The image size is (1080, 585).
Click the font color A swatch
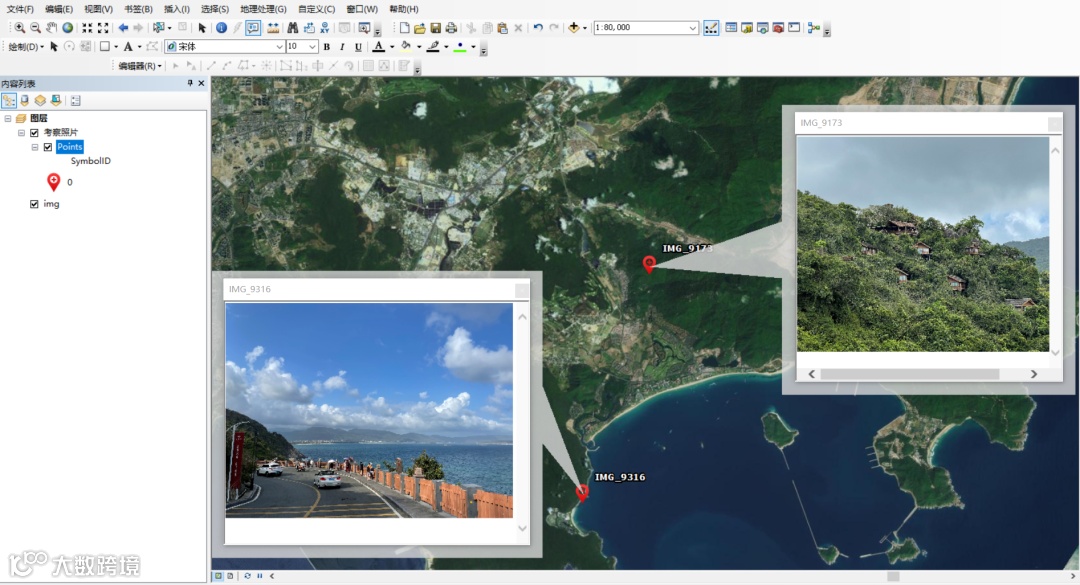click(378, 47)
